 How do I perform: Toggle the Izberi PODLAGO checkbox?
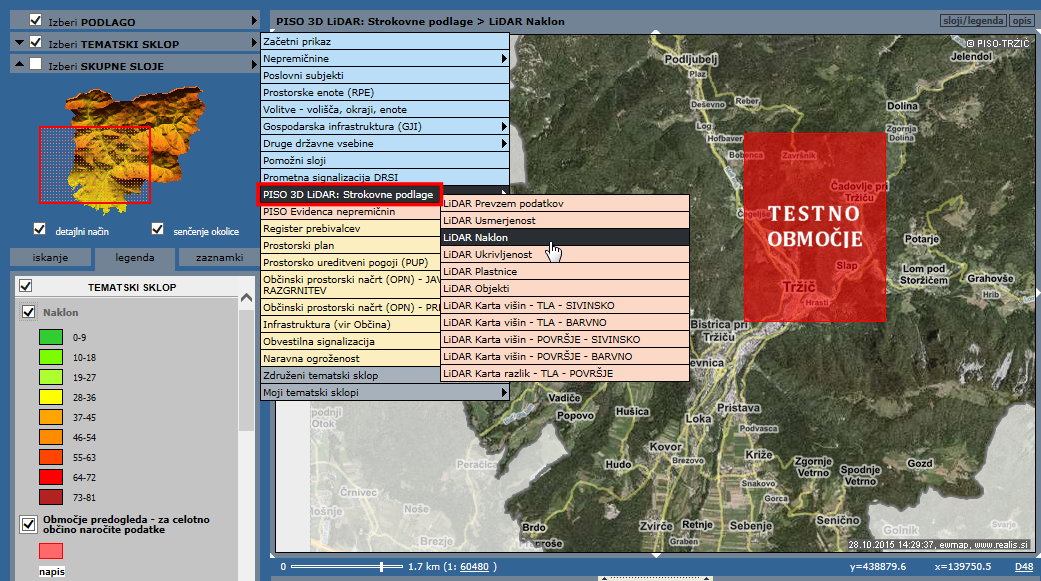(36, 21)
